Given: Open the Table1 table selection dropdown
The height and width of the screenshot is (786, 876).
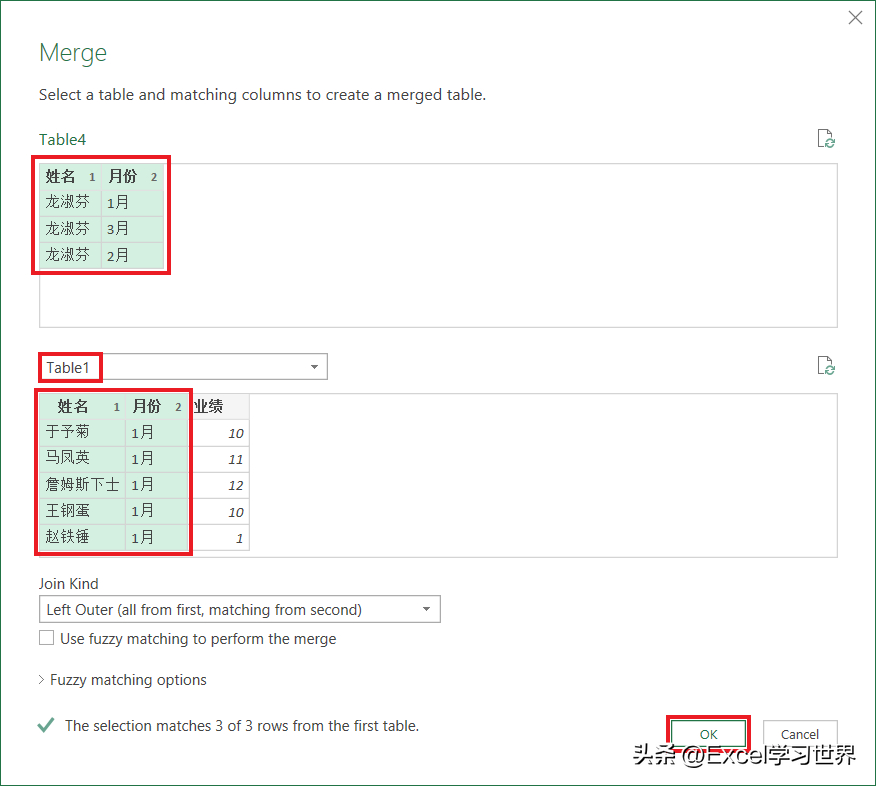Looking at the screenshot, I should coord(183,367).
